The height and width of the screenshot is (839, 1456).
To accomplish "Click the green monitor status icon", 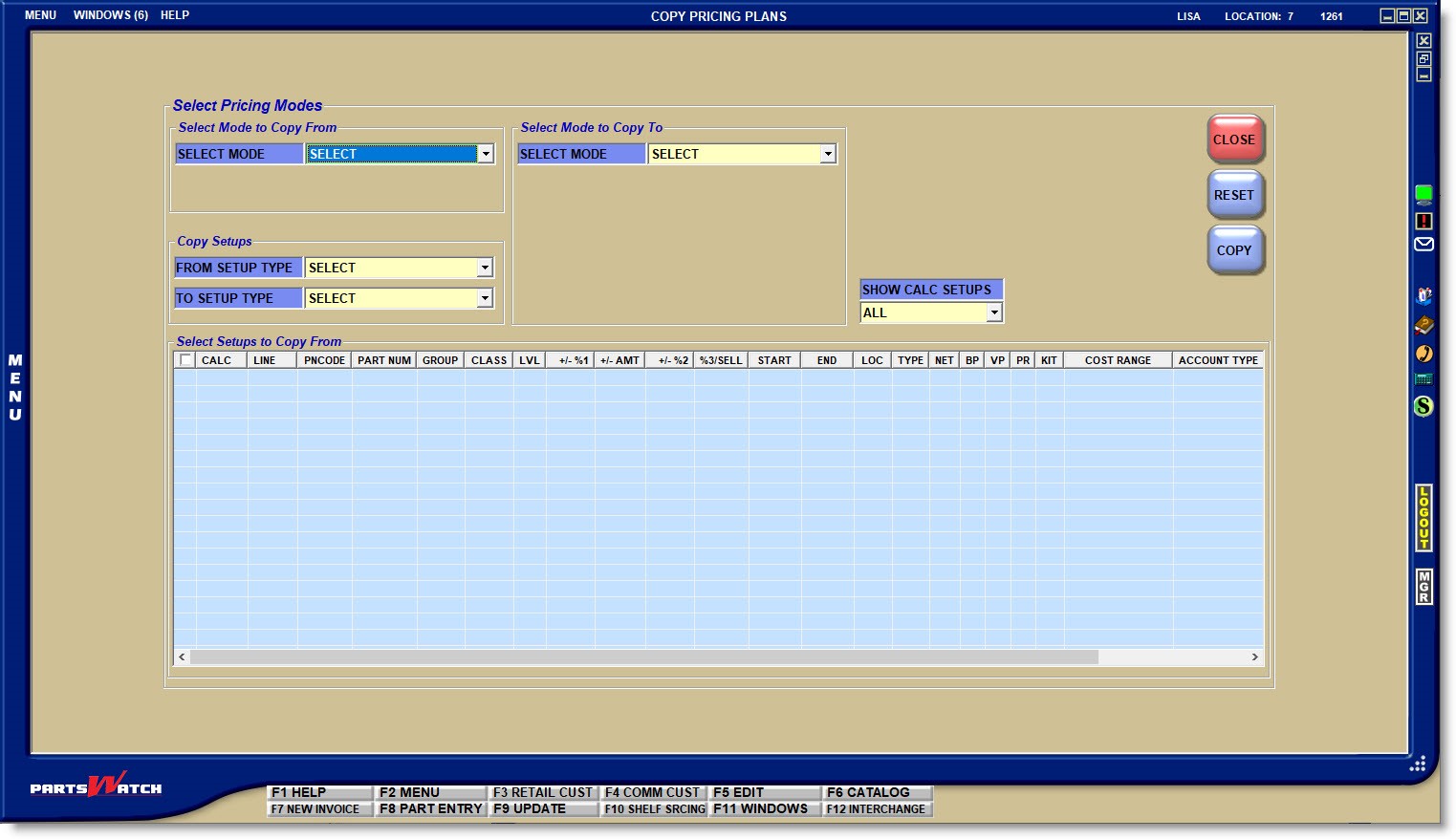I will (x=1423, y=195).
